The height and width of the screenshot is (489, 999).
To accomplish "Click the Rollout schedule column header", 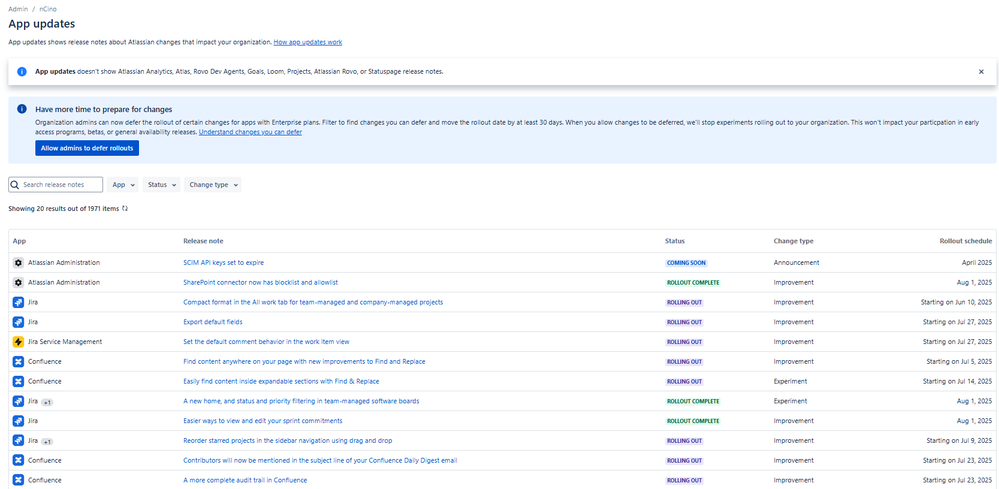I will pyautogui.click(x=966, y=241).
